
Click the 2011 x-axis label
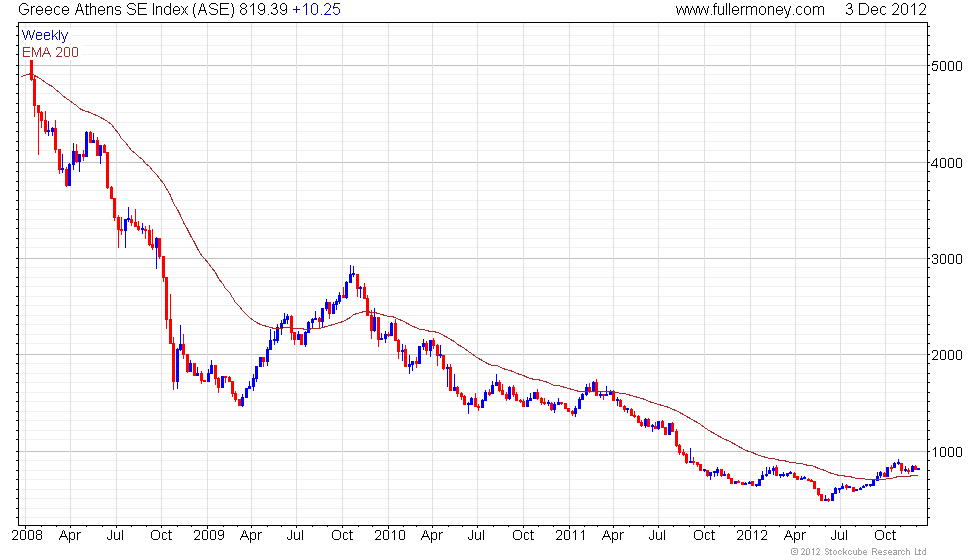tap(571, 535)
